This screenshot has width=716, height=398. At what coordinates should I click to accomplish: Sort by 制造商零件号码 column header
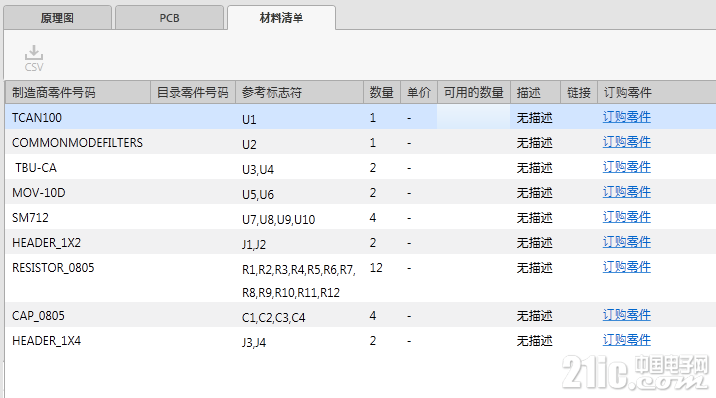pos(78,93)
